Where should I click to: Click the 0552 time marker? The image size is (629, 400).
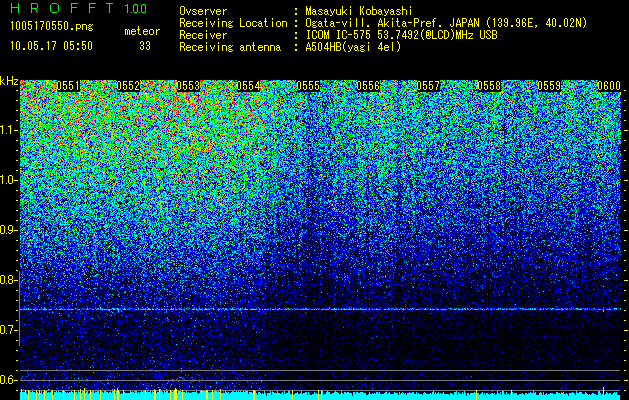click(x=128, y=86)
